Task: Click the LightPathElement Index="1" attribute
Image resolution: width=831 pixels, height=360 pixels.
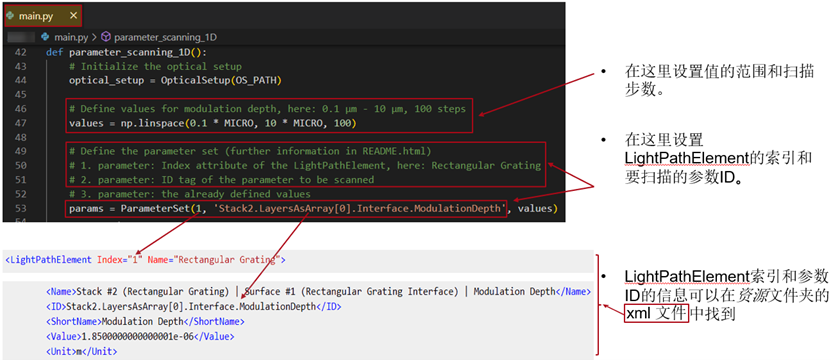Action: click(121, 260)
